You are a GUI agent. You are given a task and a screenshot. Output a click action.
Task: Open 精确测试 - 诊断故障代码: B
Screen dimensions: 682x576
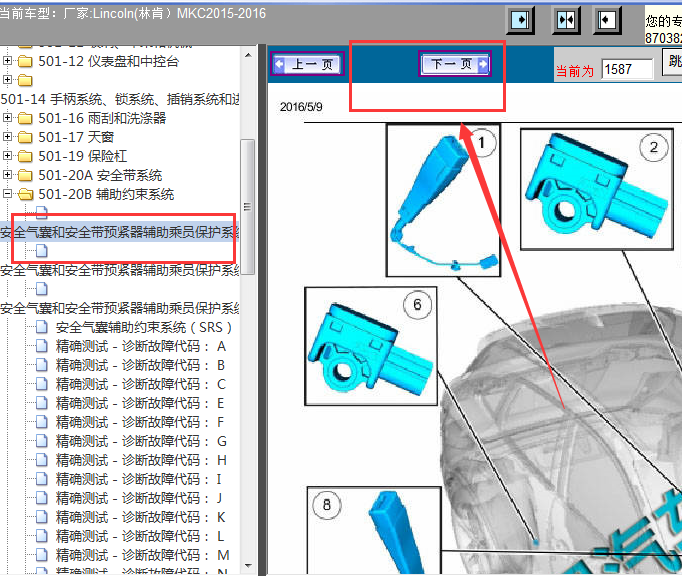(140, 365)
